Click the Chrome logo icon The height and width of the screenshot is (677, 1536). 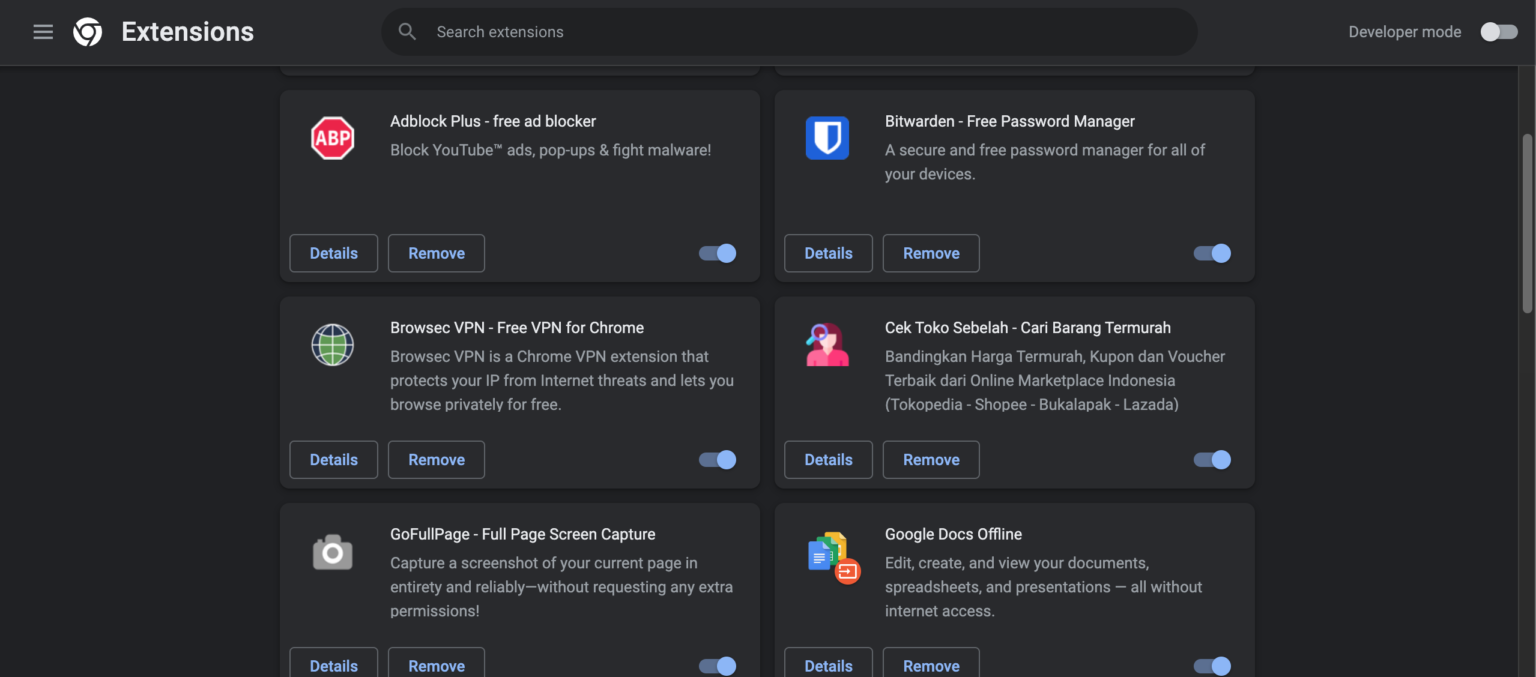(88, 32)
